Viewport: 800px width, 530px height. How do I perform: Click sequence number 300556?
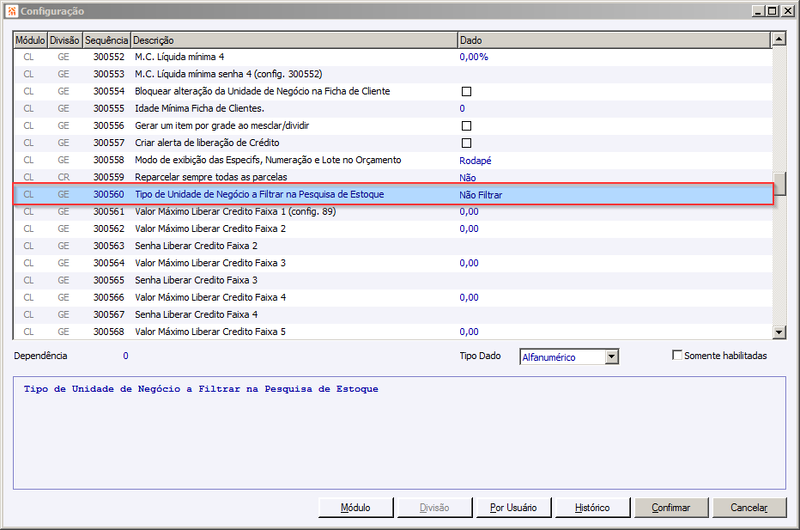(109, 125)
